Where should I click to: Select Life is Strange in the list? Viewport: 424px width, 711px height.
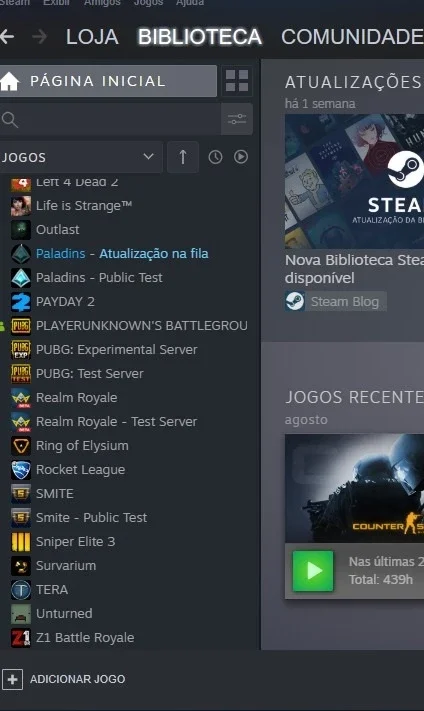(84, 206)
